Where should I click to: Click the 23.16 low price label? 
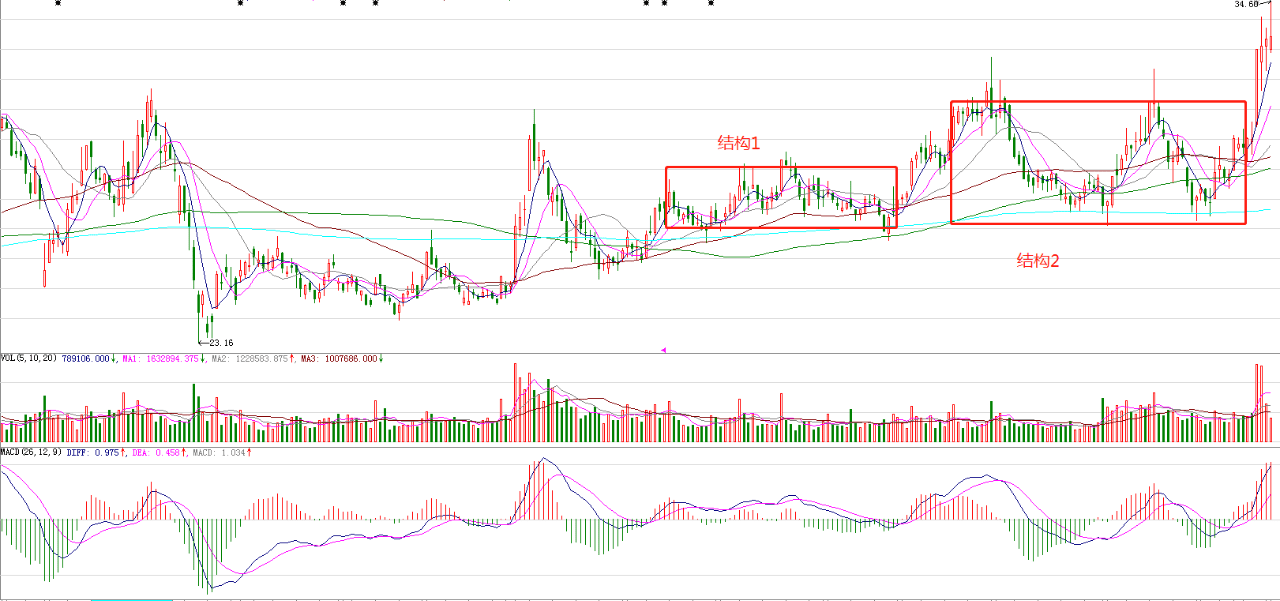pos(221,343)
